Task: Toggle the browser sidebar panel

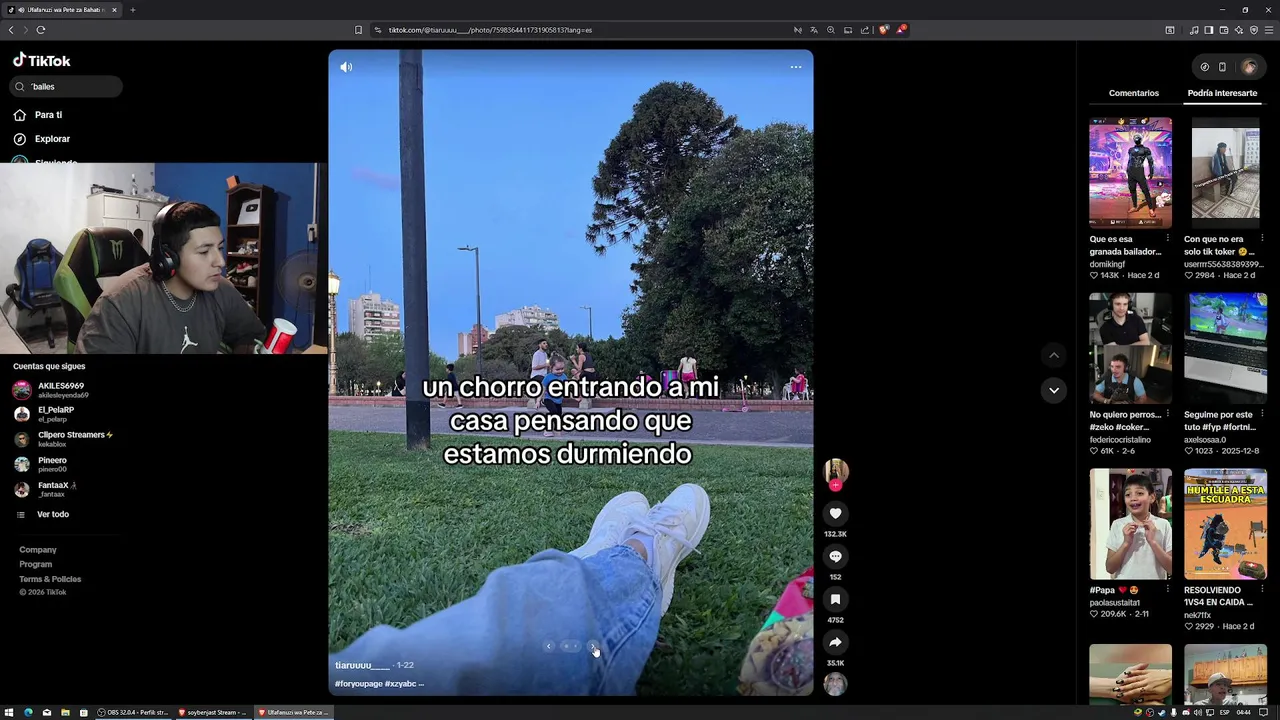Action: click(x=1208, y=30)
